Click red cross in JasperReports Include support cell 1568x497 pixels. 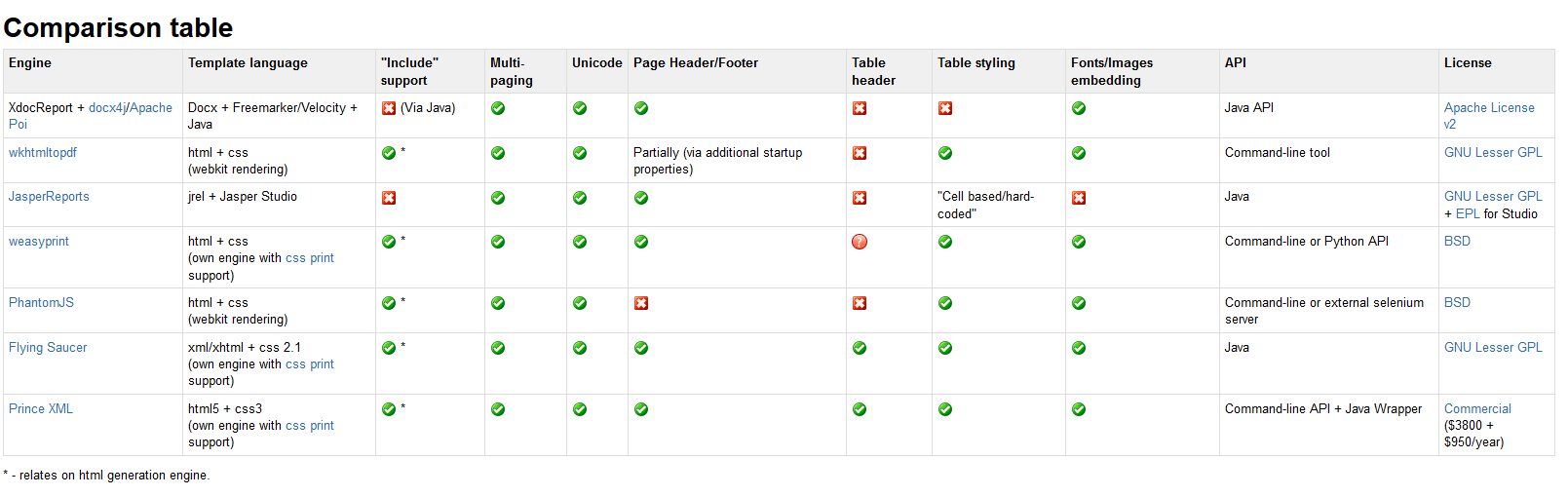point(389,198)
